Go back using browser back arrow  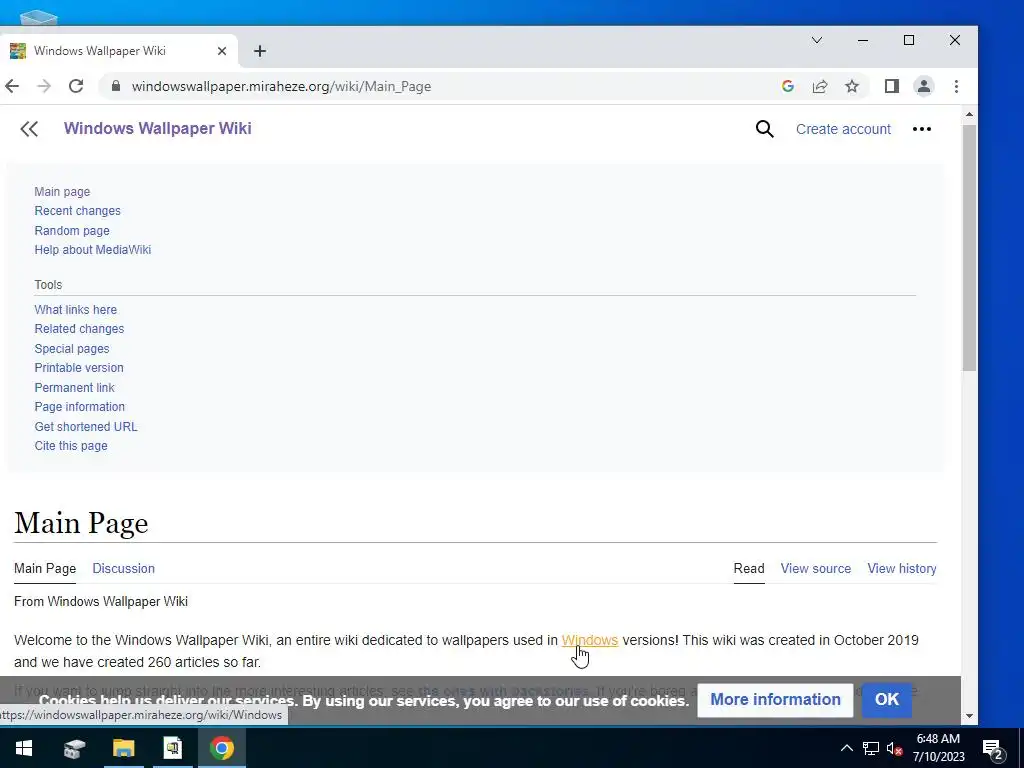point(12,86)
